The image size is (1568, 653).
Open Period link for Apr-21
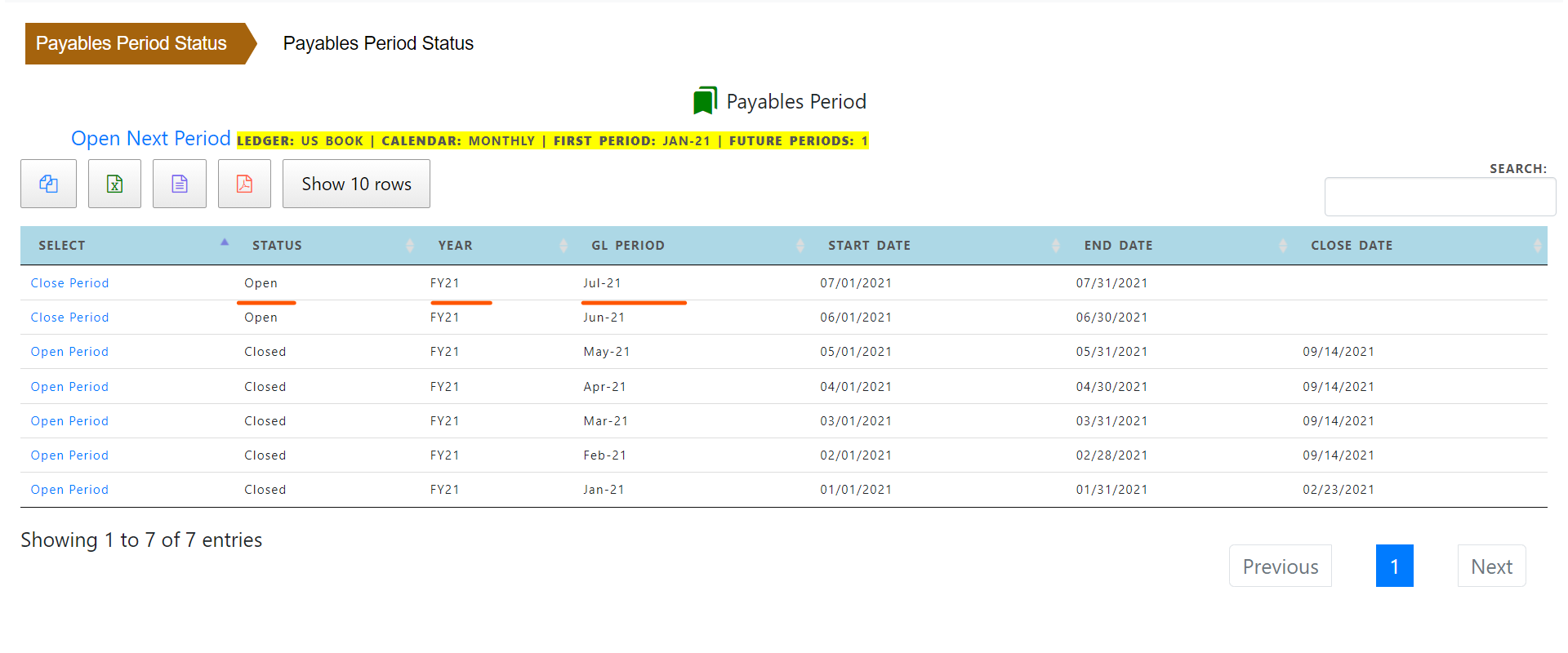pos(69,387)
